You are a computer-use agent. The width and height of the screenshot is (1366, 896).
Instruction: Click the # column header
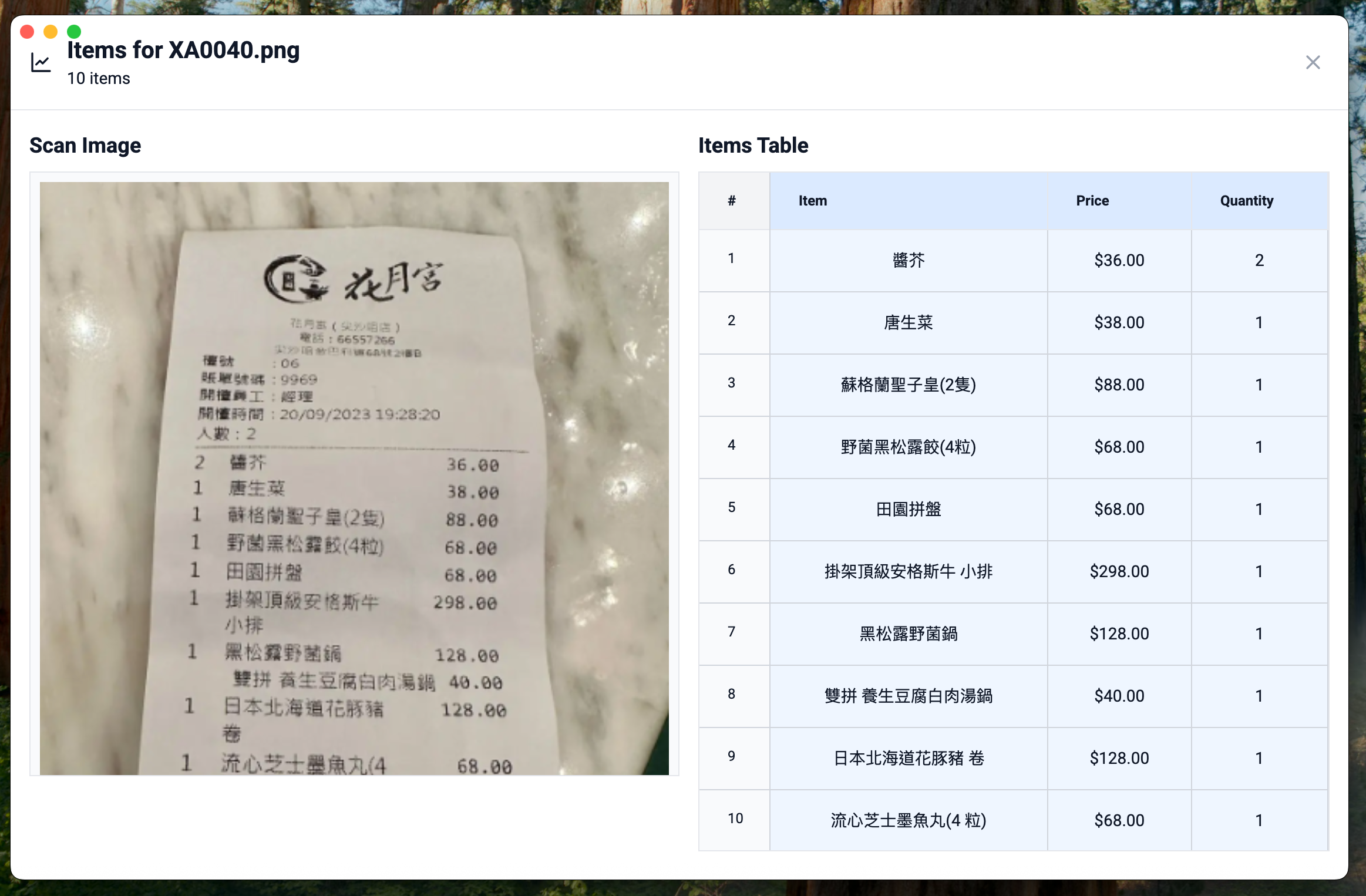click(x=732, y=201)
